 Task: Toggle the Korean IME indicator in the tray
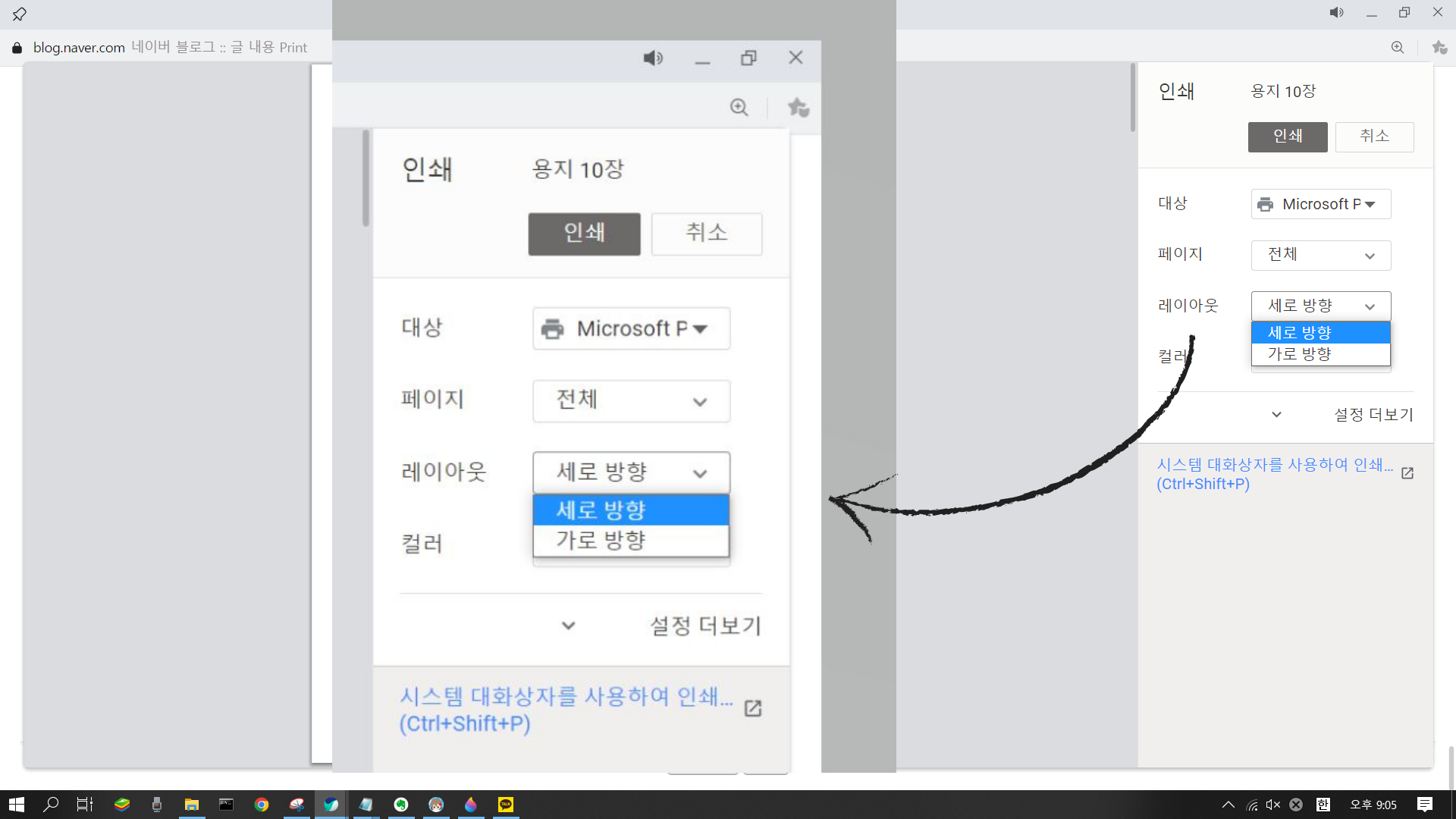point(1323,805)
